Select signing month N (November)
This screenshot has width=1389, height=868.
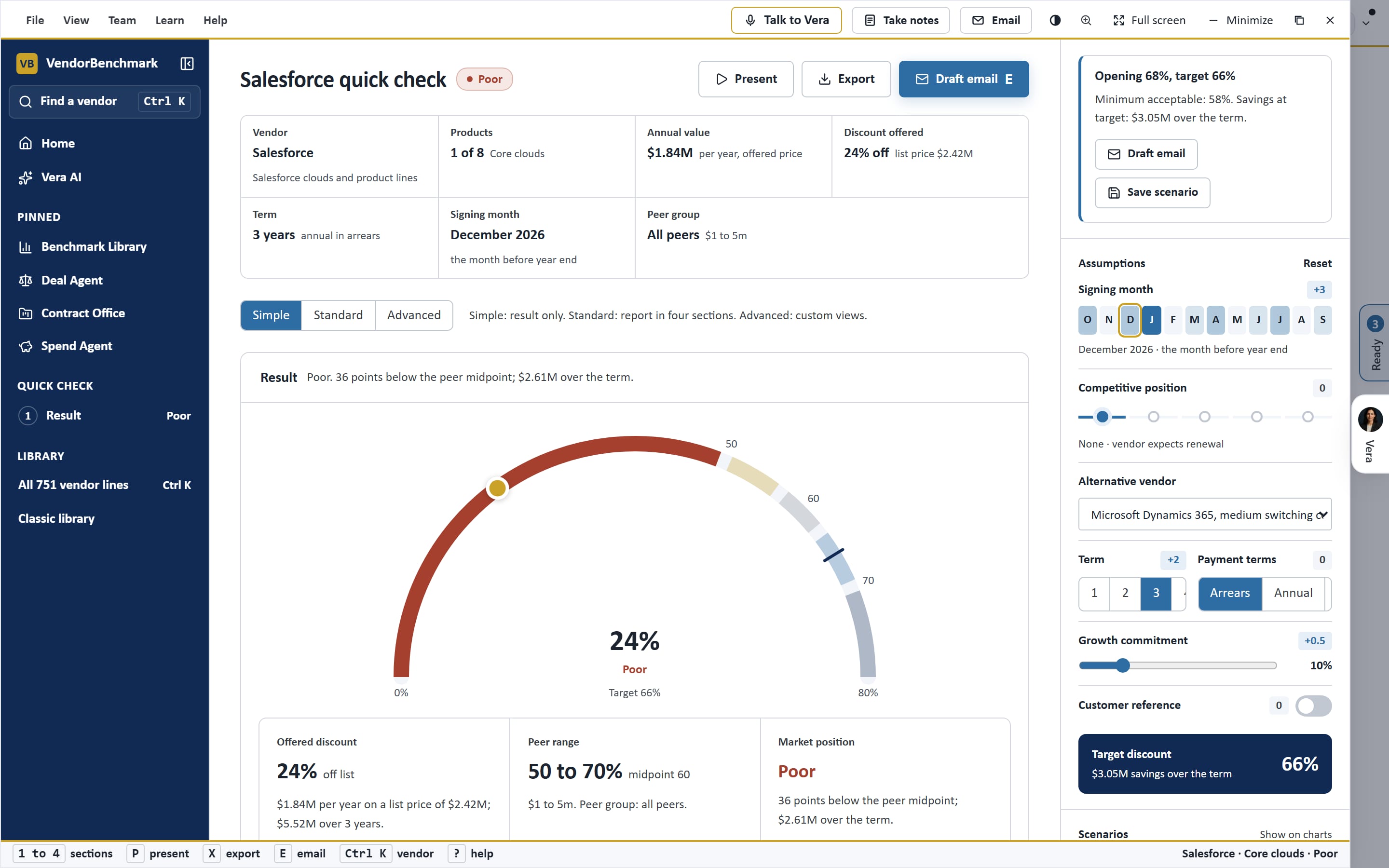[1109, 320]
